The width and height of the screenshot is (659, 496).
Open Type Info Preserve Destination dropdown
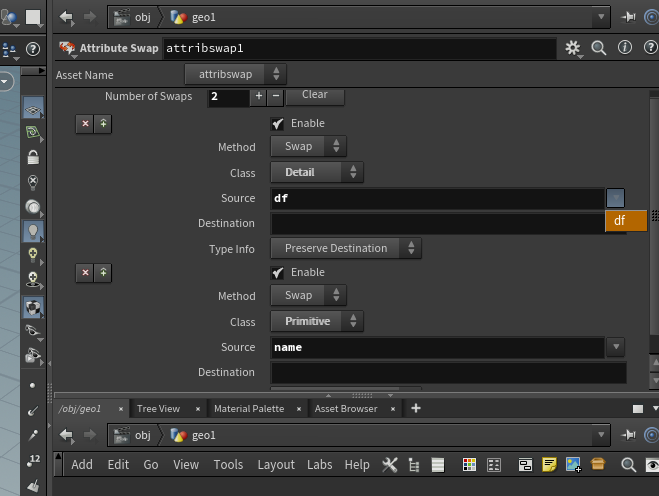346,248
